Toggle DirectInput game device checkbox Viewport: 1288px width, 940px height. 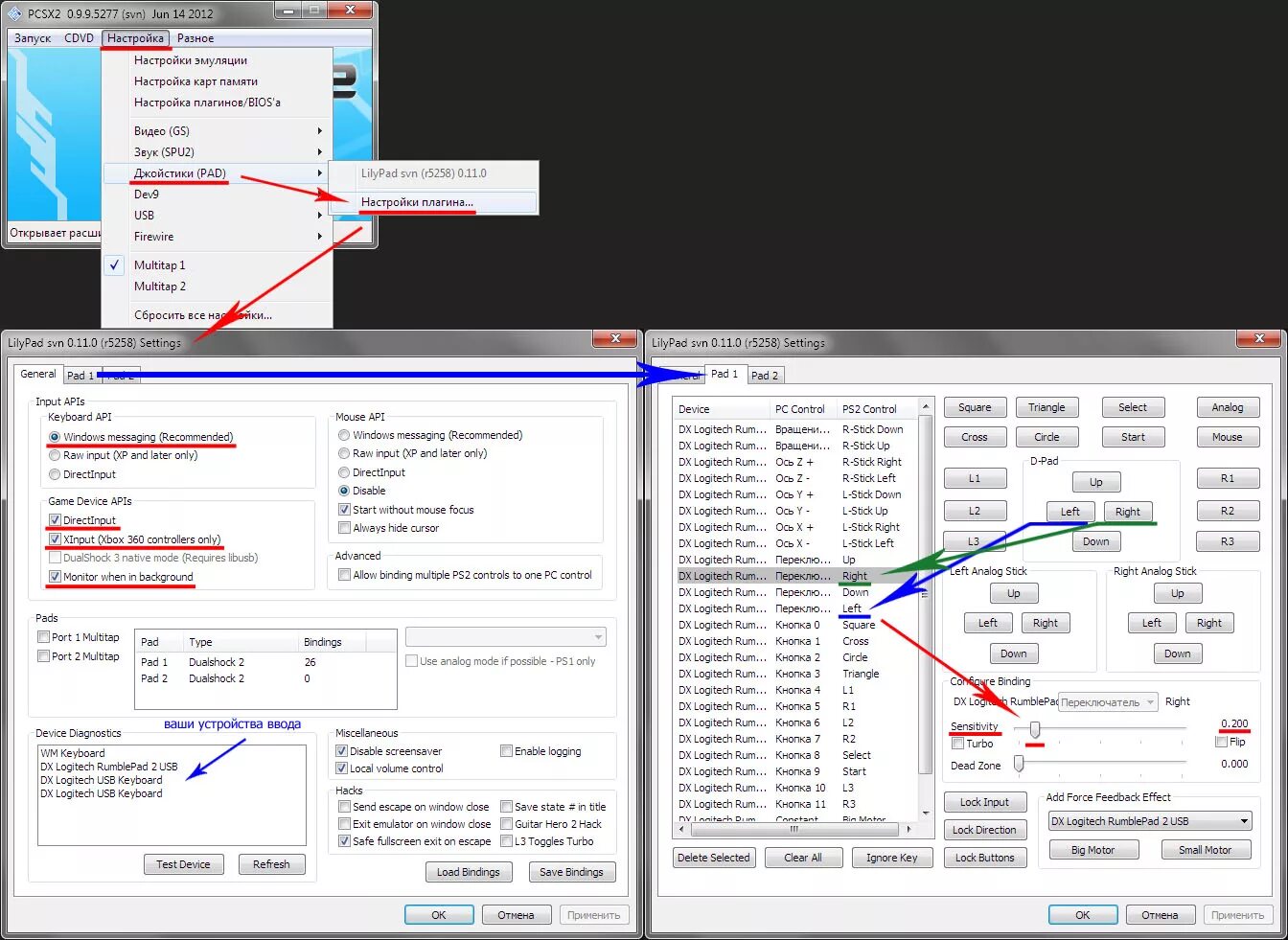(55, 520)
